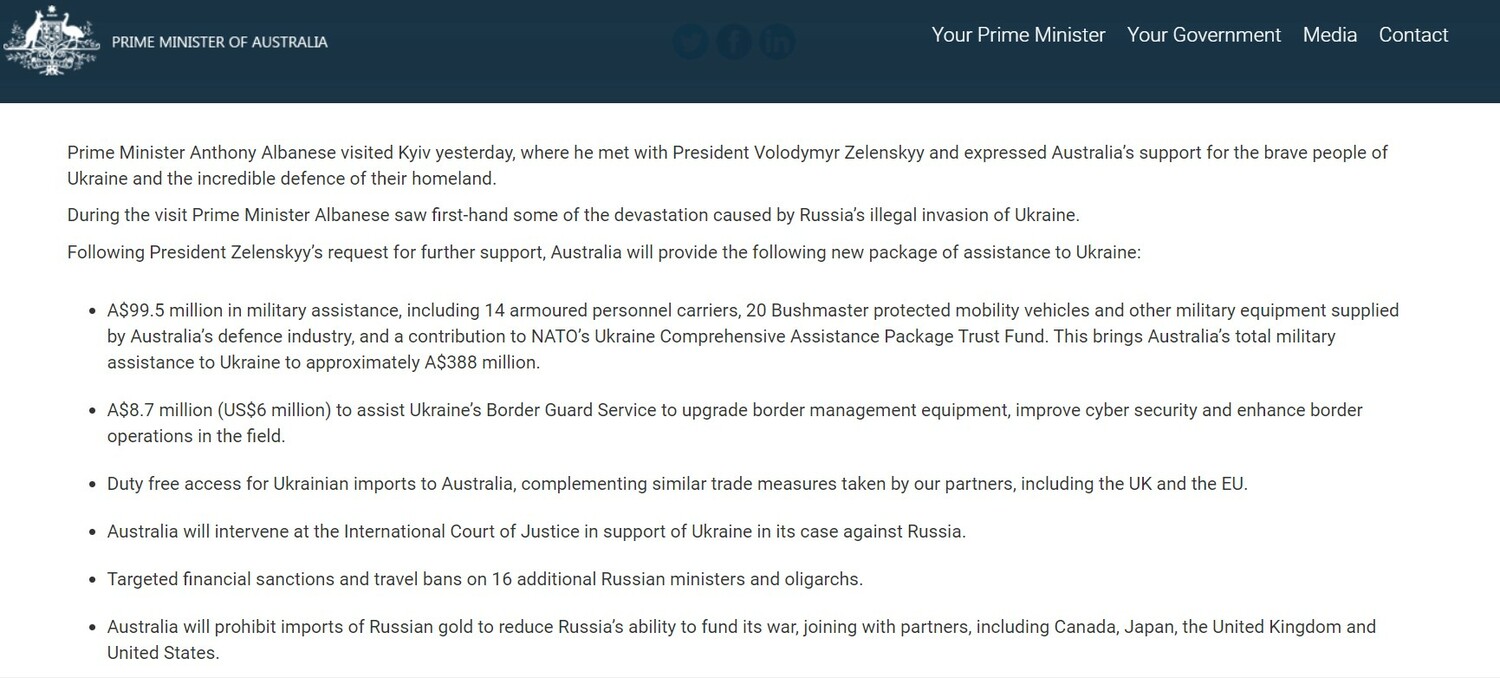Click the Prime Minister of Australia title

click(x=220, y=42)
